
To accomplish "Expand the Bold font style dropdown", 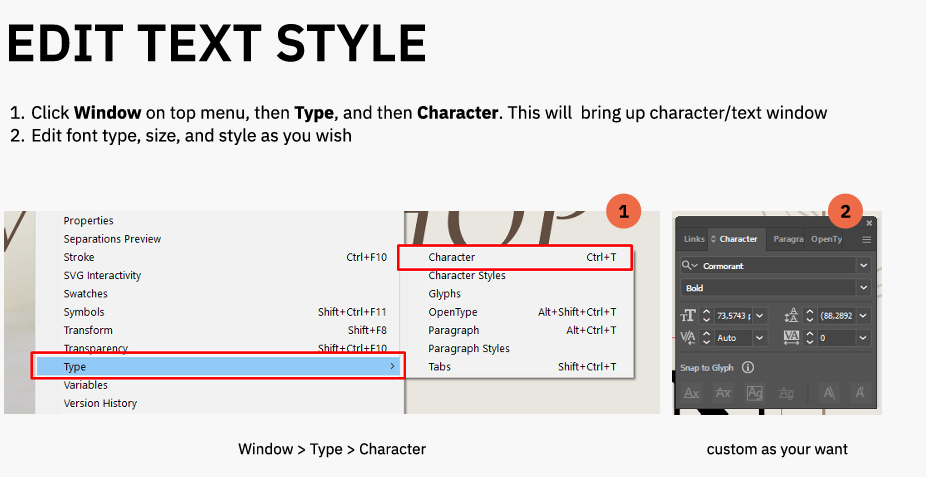I will tap(863, 287).
